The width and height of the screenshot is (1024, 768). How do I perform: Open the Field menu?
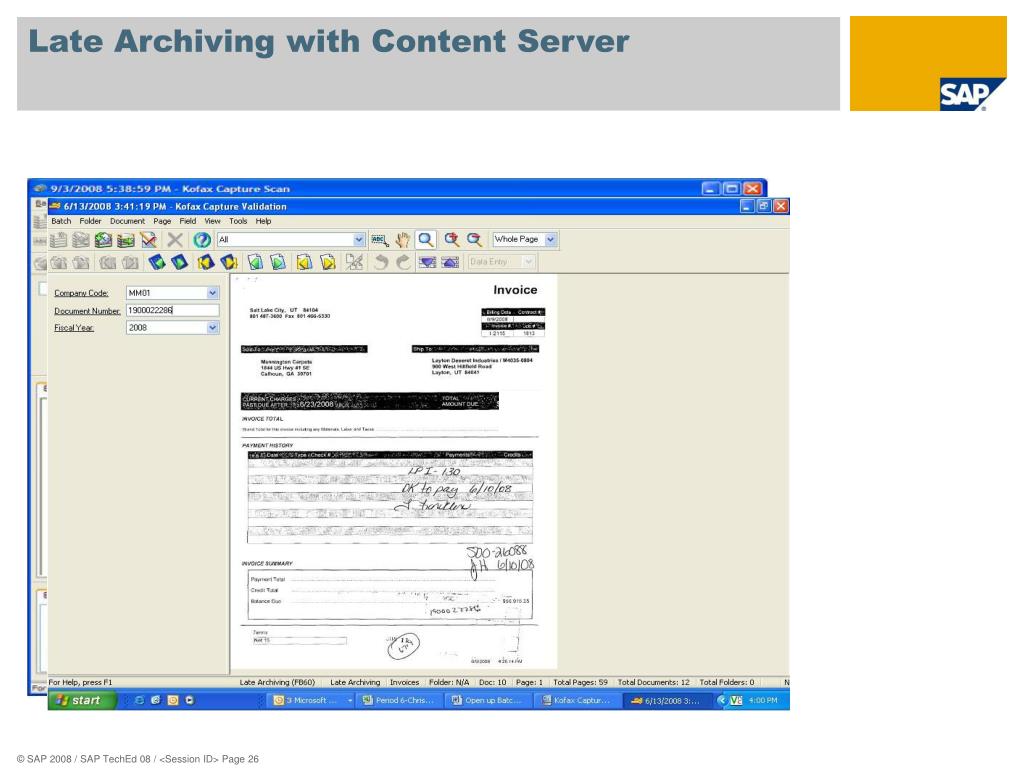click(188, 221)
